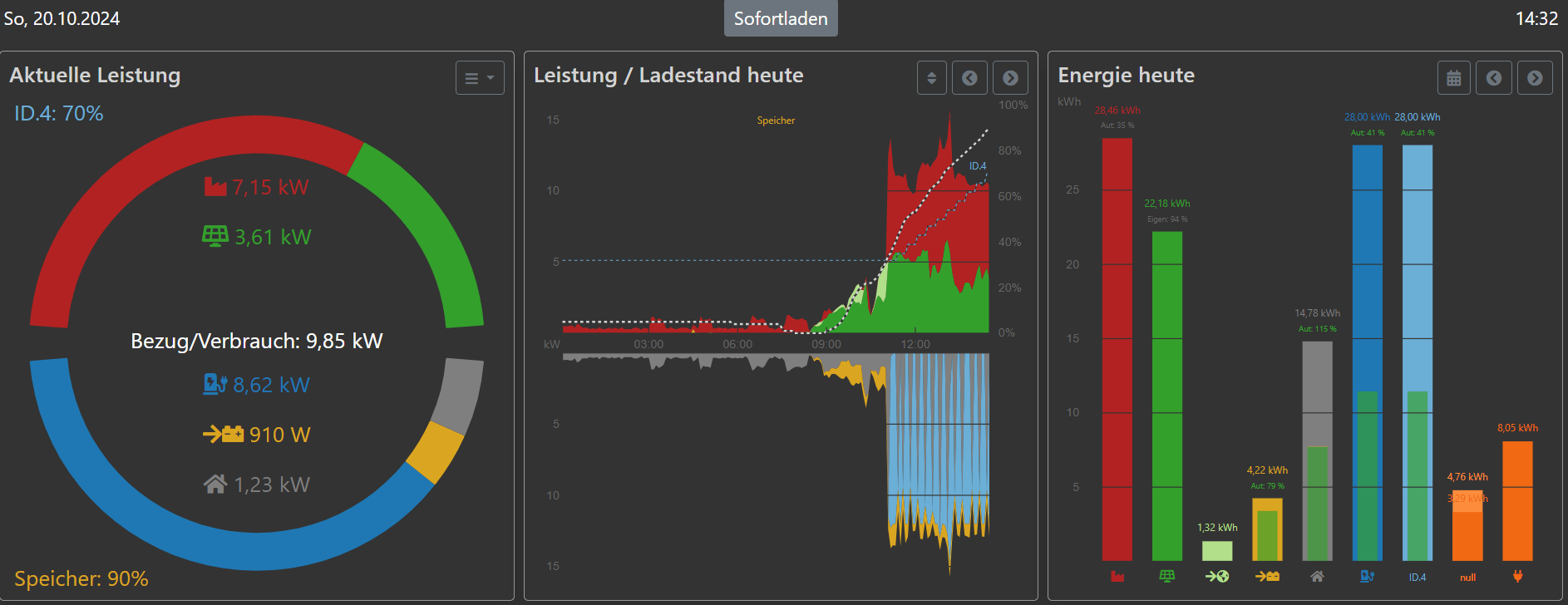The image size is (1568, 605).
Task: Click the Energie heute panel title
Action: pyautogui.click(x=1126, y=75)
